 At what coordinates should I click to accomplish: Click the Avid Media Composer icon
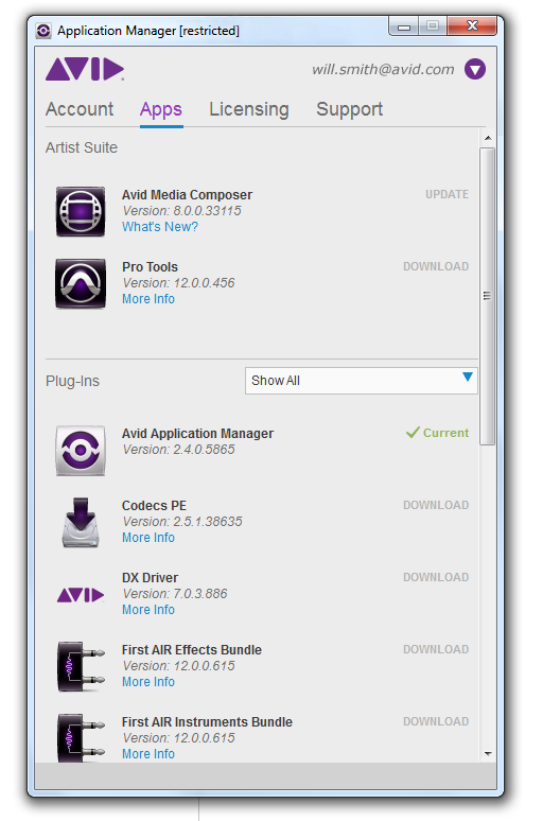tap(81, 212)
